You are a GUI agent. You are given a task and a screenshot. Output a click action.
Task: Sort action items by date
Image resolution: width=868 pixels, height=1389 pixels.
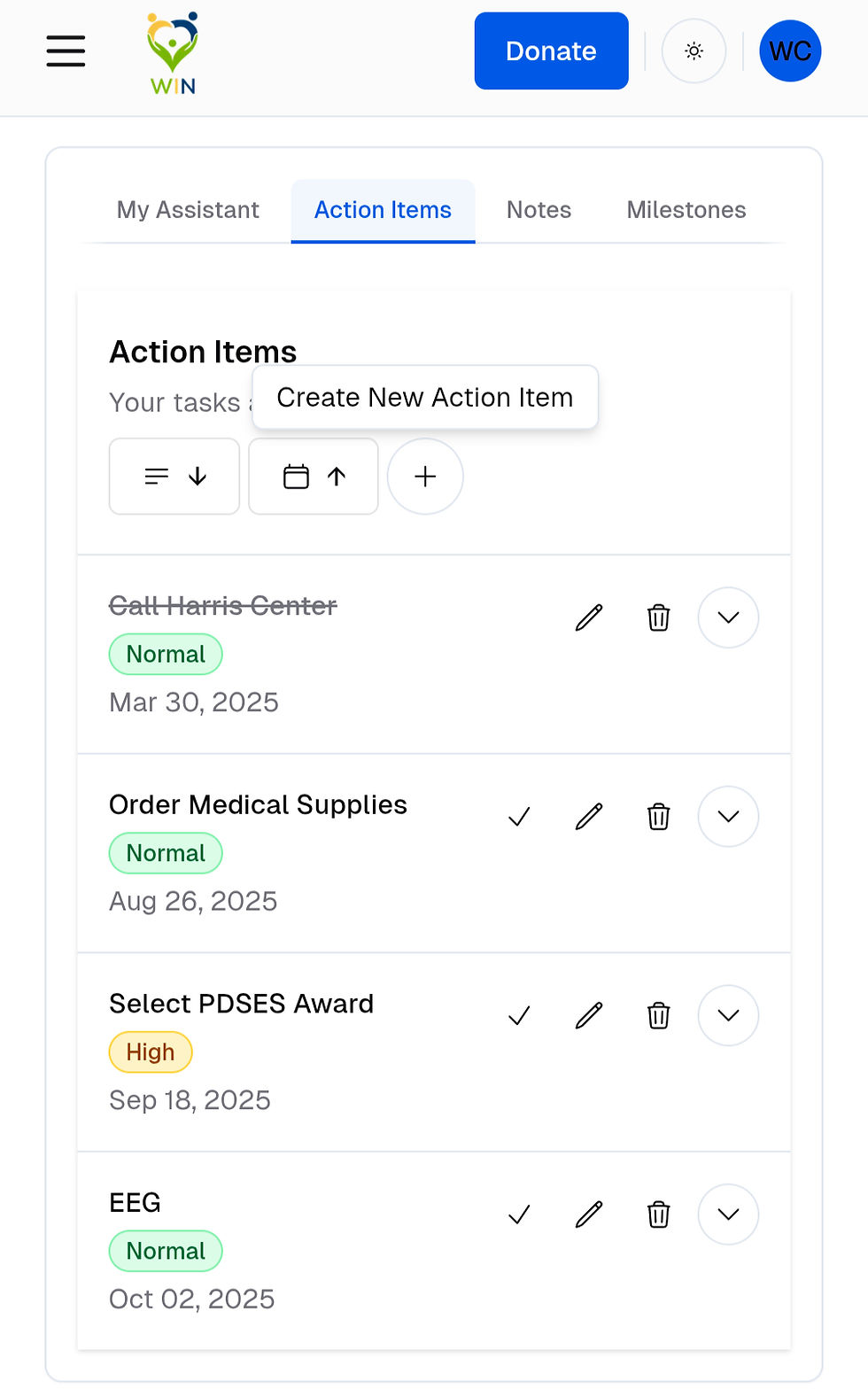click(x=314, y=477)
